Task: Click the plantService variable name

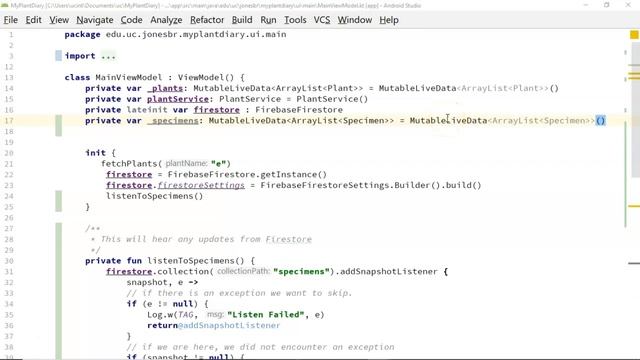Action: click(x=178, y=99)
